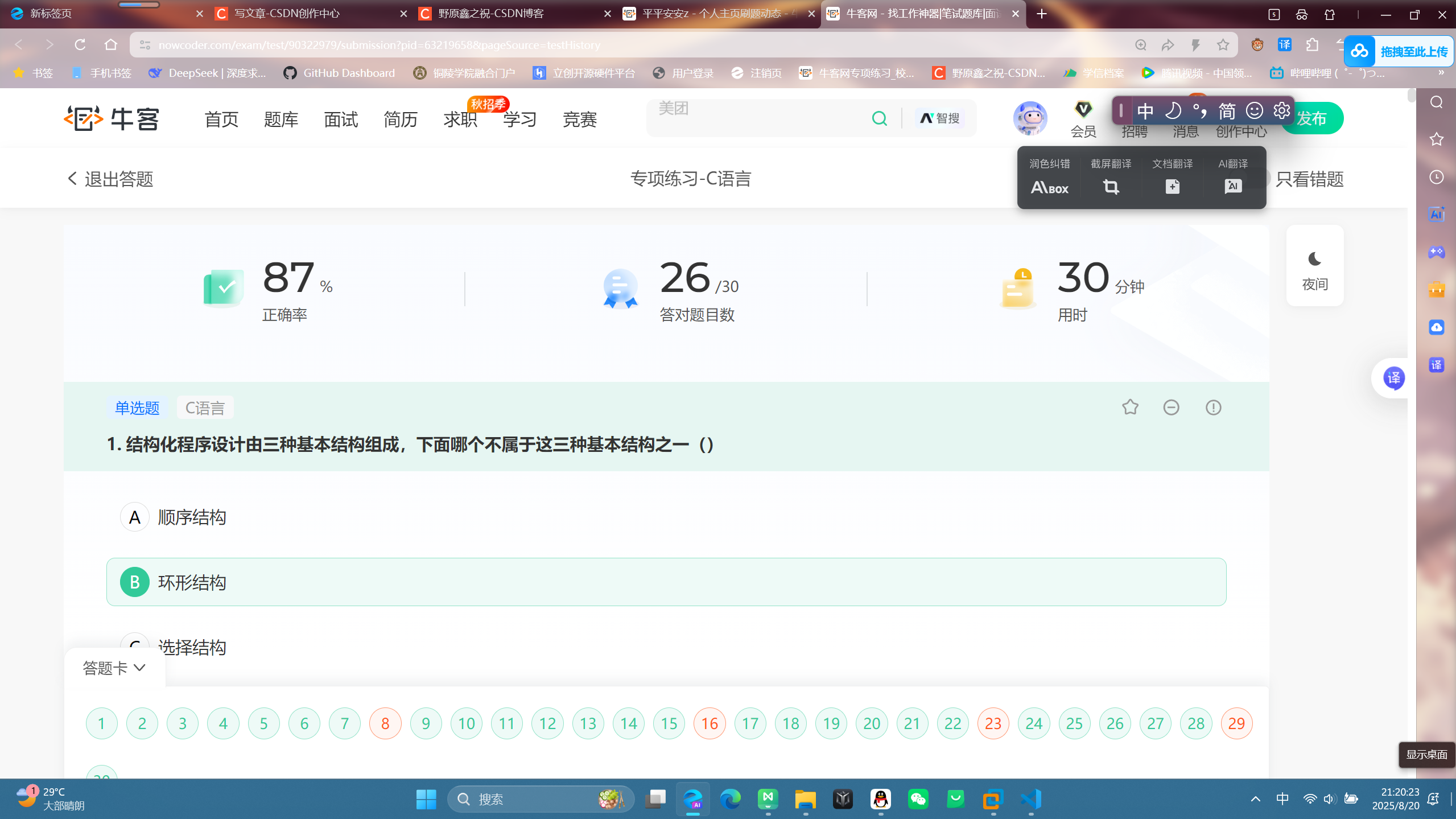
Task: Switch to 写文章-CSDN创作中心 tab
Action: pyautogui.click(x=310, y=14)
